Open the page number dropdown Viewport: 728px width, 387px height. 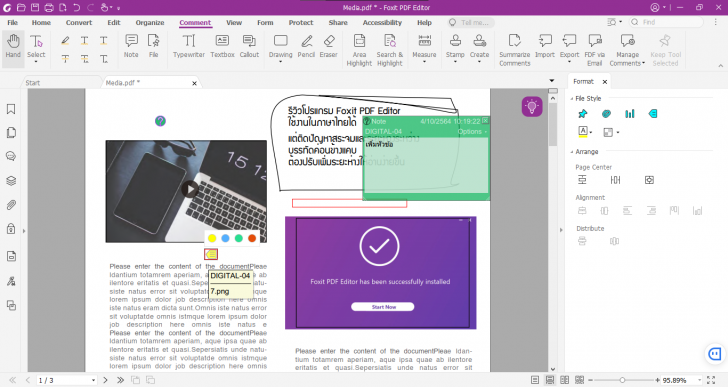click(93, 381)
